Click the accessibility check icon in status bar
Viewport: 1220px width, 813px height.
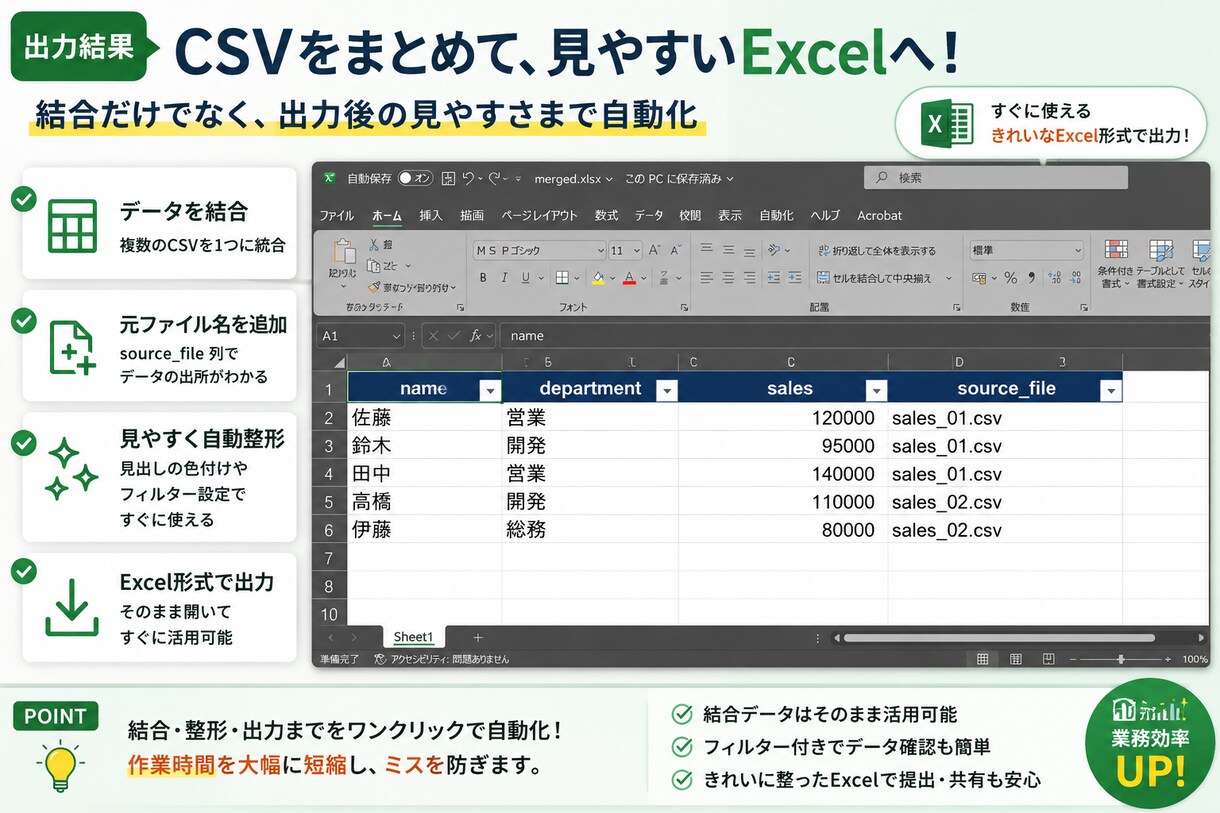tap(380, 660)
